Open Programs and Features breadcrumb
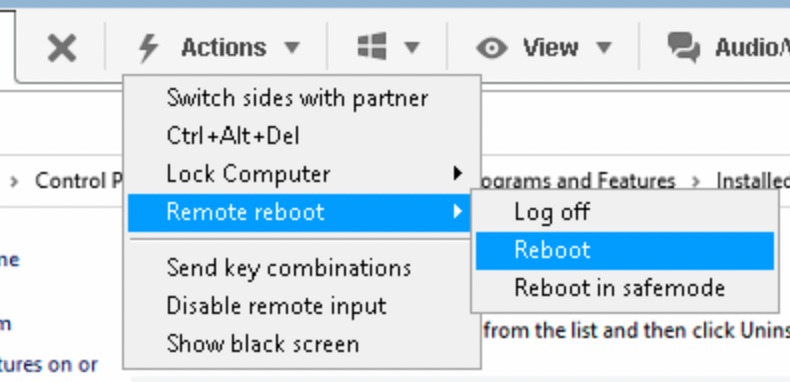Viewport: 790px width, 382px height. click(578, 181)
